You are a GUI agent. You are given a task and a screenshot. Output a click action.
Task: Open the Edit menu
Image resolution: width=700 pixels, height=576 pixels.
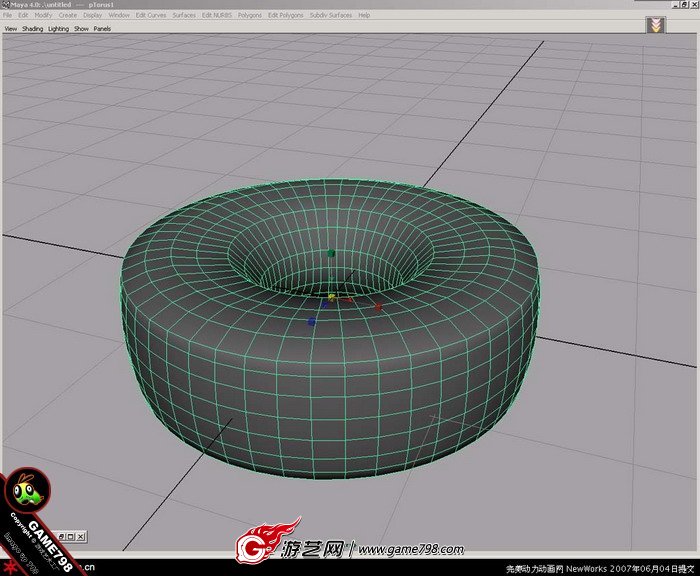point(23,16)
